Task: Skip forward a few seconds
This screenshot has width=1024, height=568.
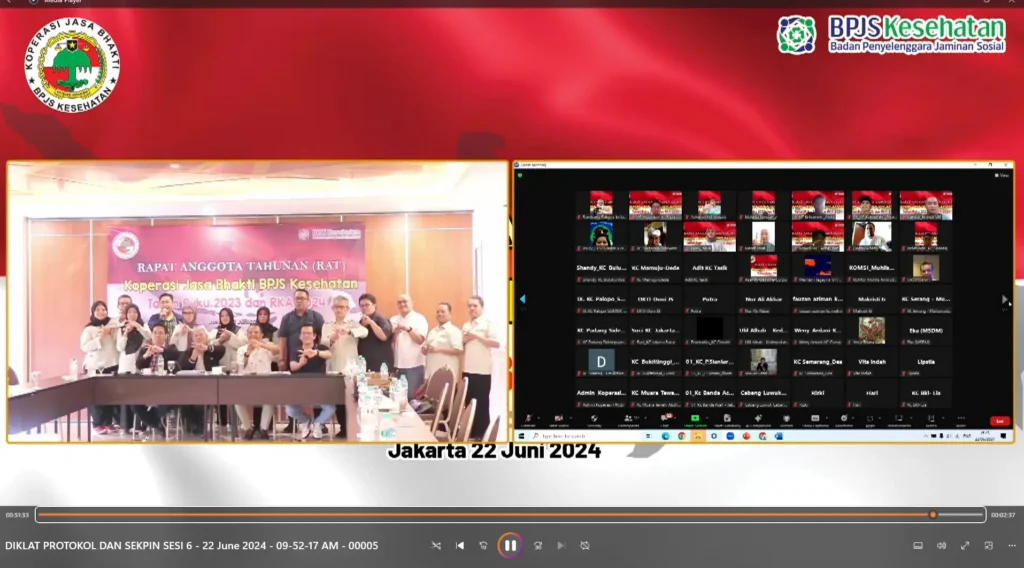Action: (x=537, y=545)
